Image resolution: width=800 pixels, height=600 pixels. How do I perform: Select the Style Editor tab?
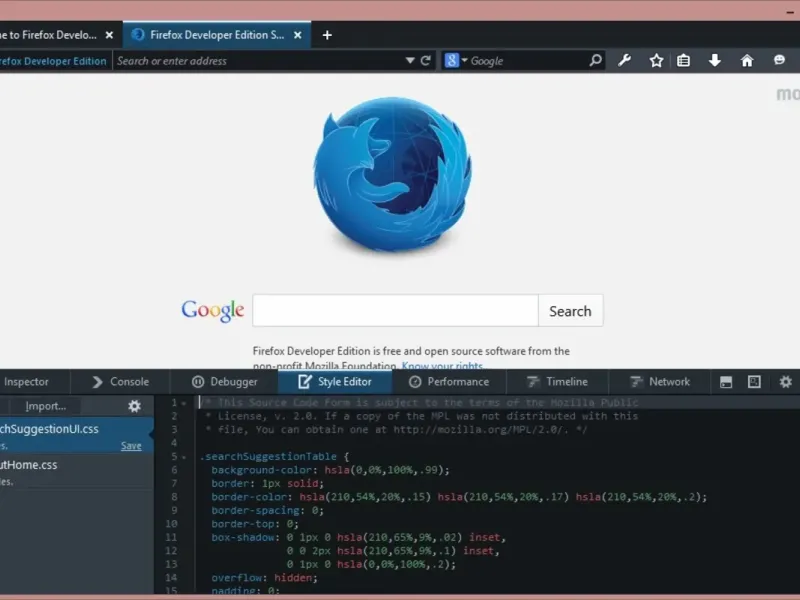coord(335,382)
